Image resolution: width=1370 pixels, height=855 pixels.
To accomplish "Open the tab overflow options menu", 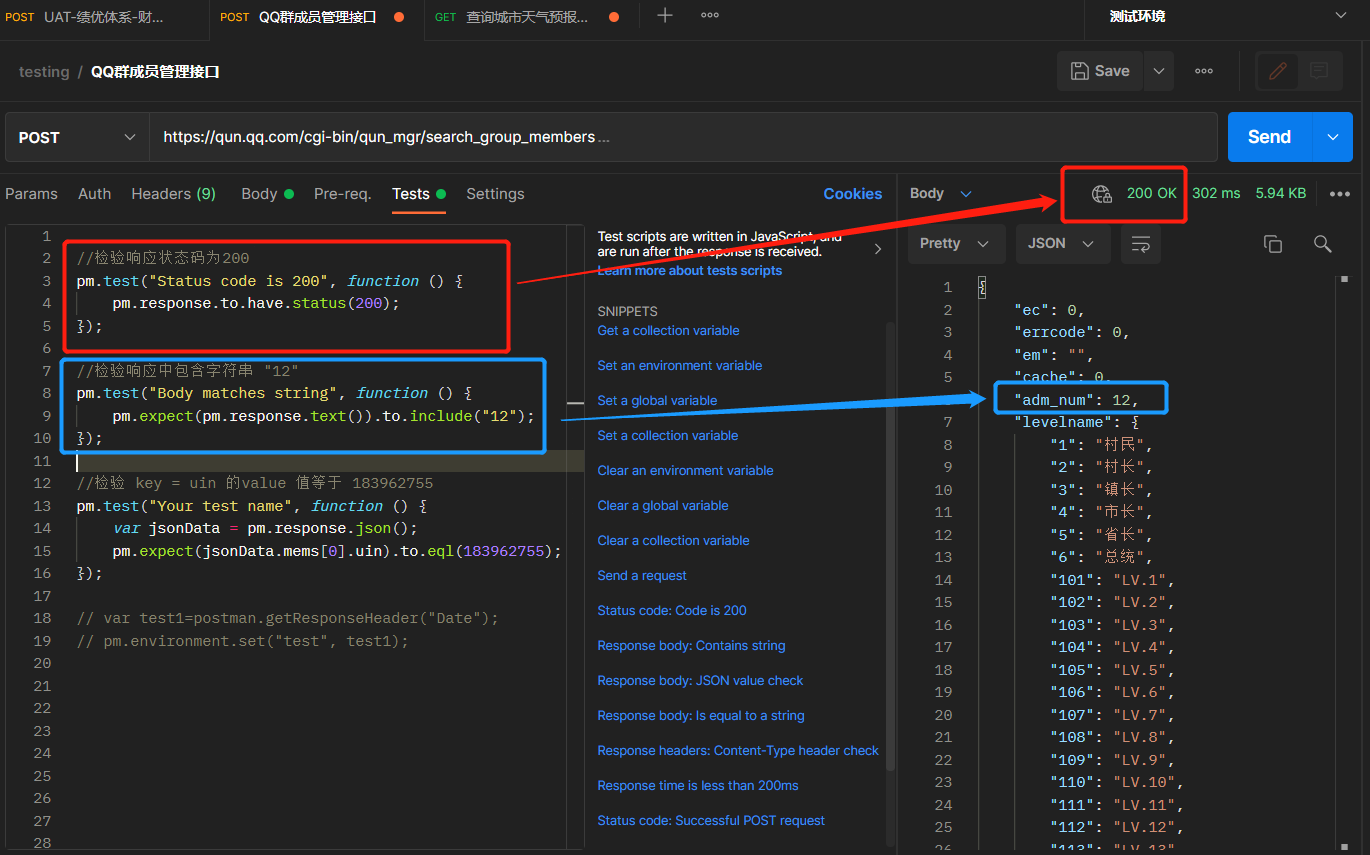I will [710, 16].
